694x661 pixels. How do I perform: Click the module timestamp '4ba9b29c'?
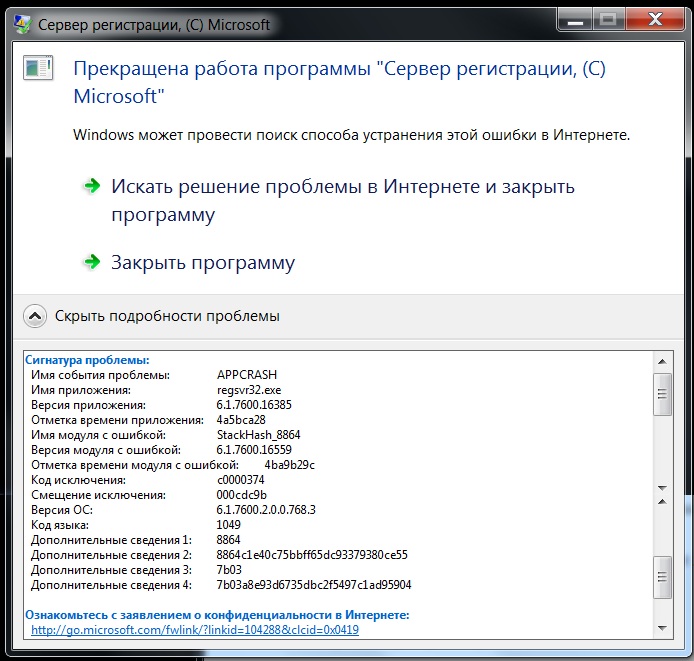(x=289, y=465)
